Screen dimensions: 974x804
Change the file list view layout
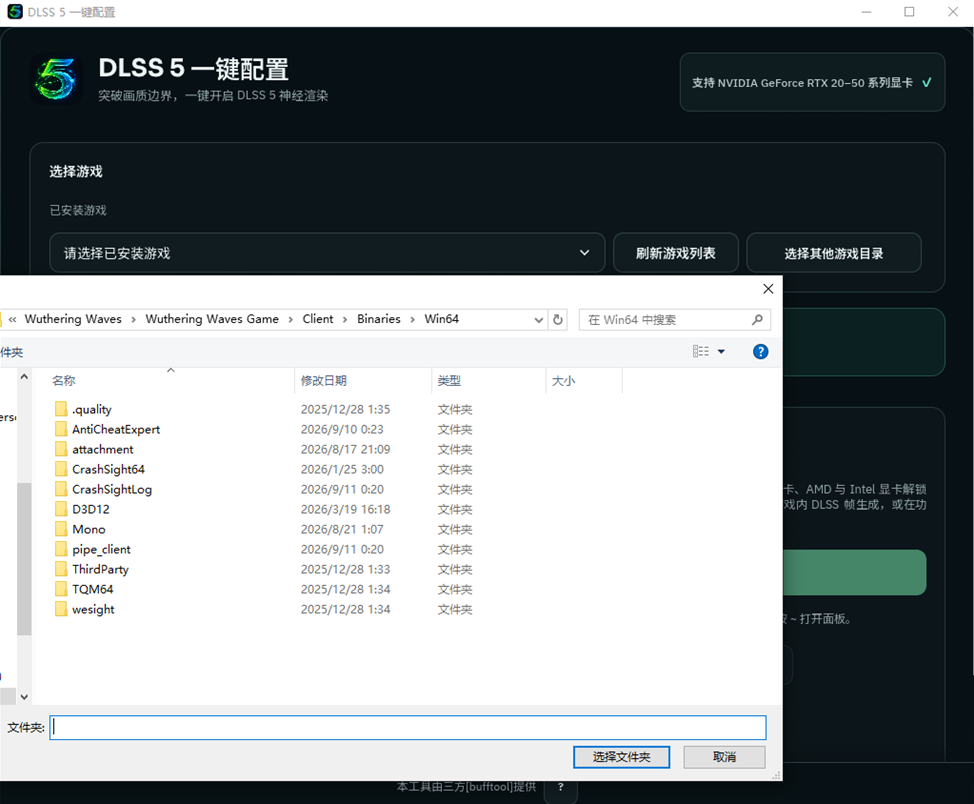point(701,352)
